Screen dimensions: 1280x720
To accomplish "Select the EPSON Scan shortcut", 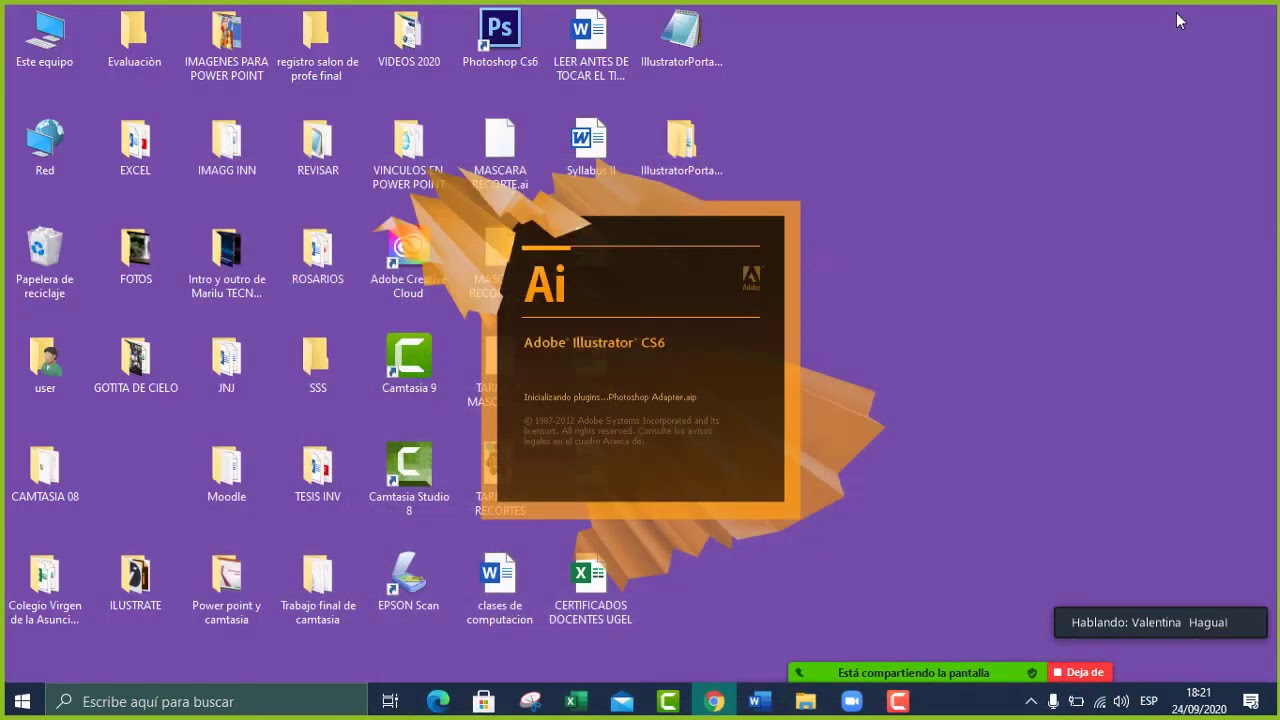I will [408, 583].
